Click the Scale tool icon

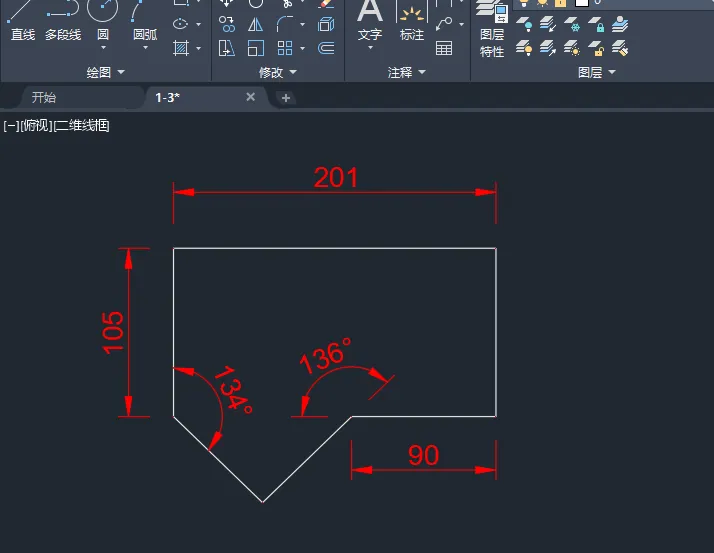pos(255,48)
